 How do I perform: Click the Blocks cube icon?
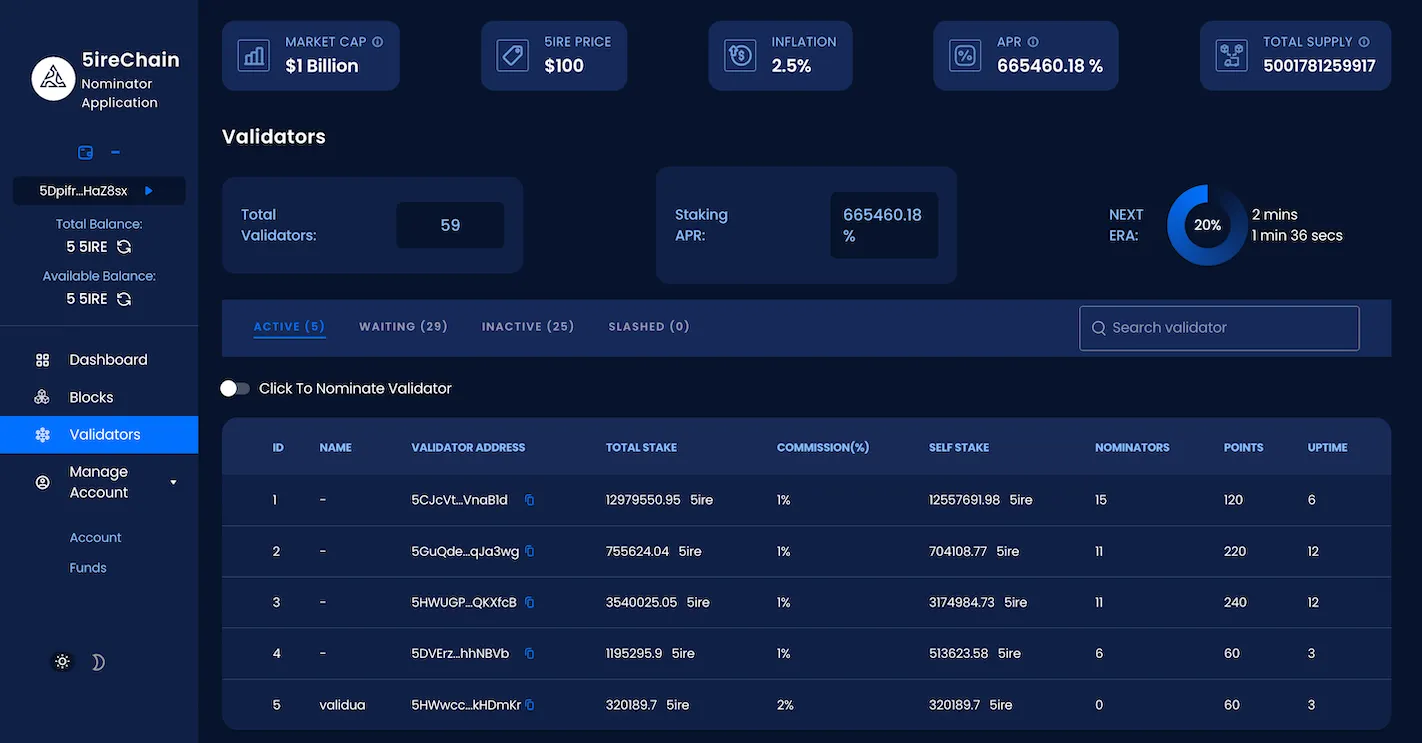[42, 397]
